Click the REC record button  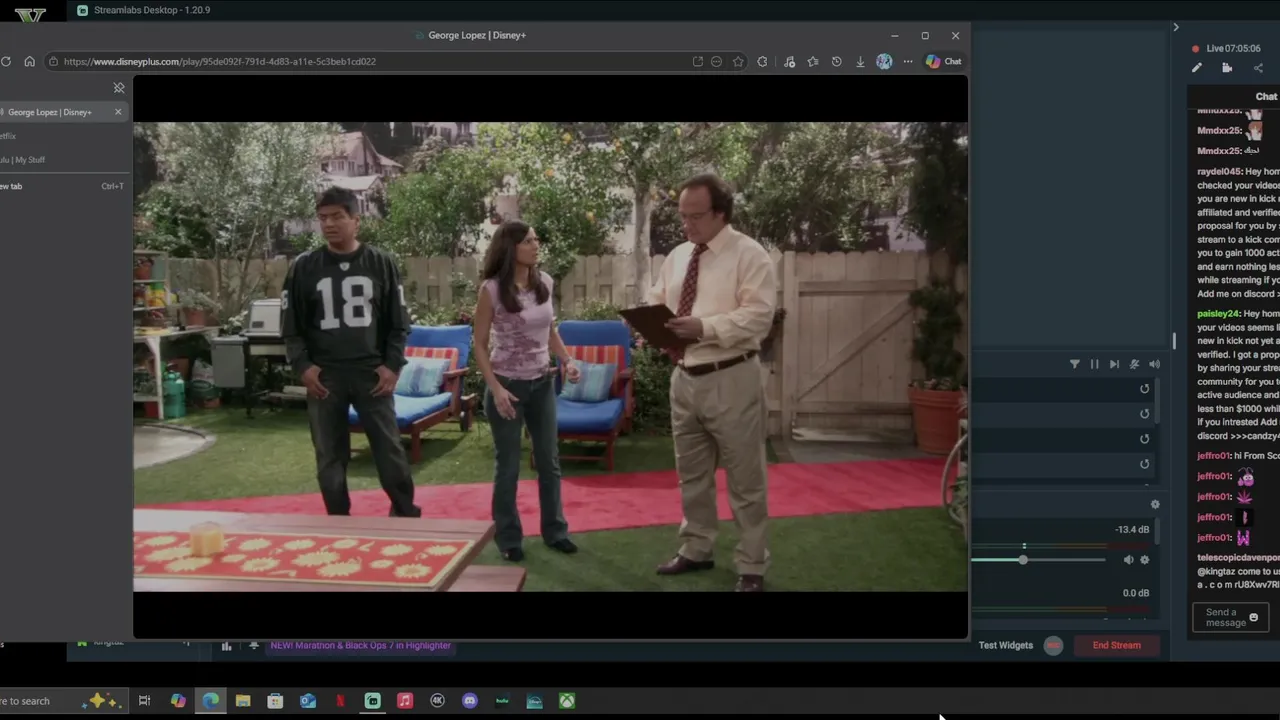click(x=1053, y=645)
